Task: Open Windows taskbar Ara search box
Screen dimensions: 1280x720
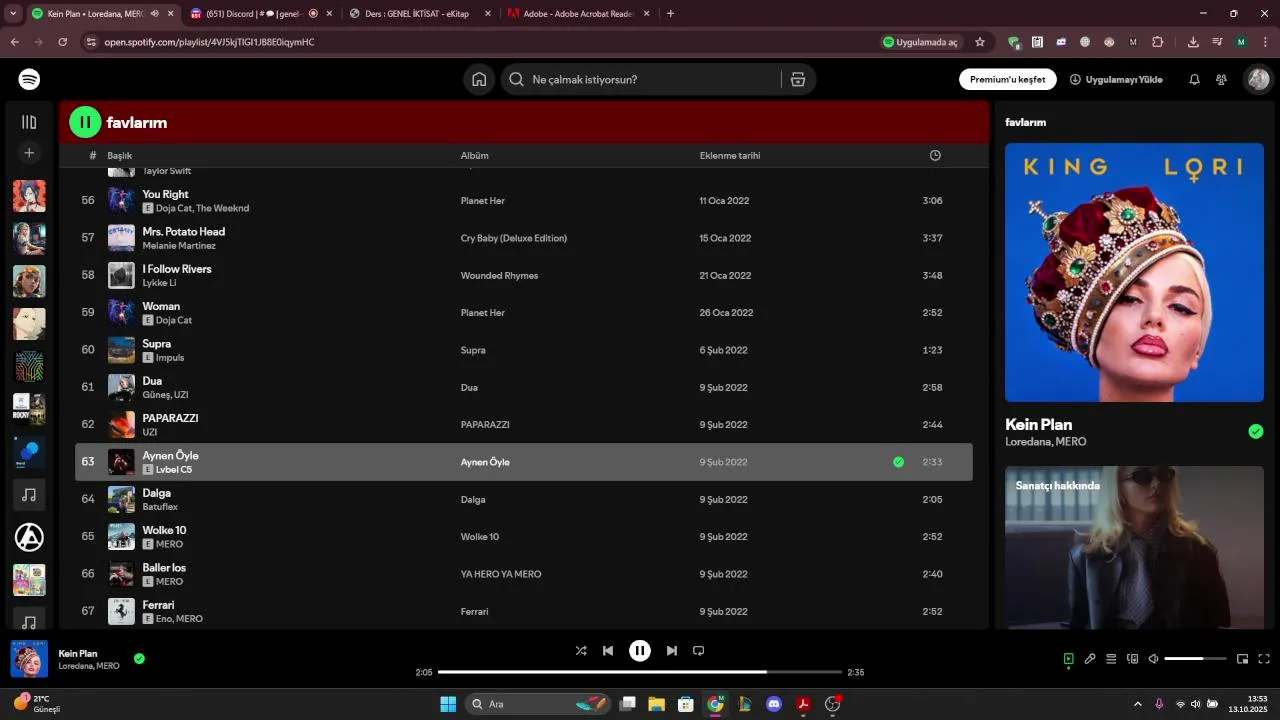Action: (538, 704)
